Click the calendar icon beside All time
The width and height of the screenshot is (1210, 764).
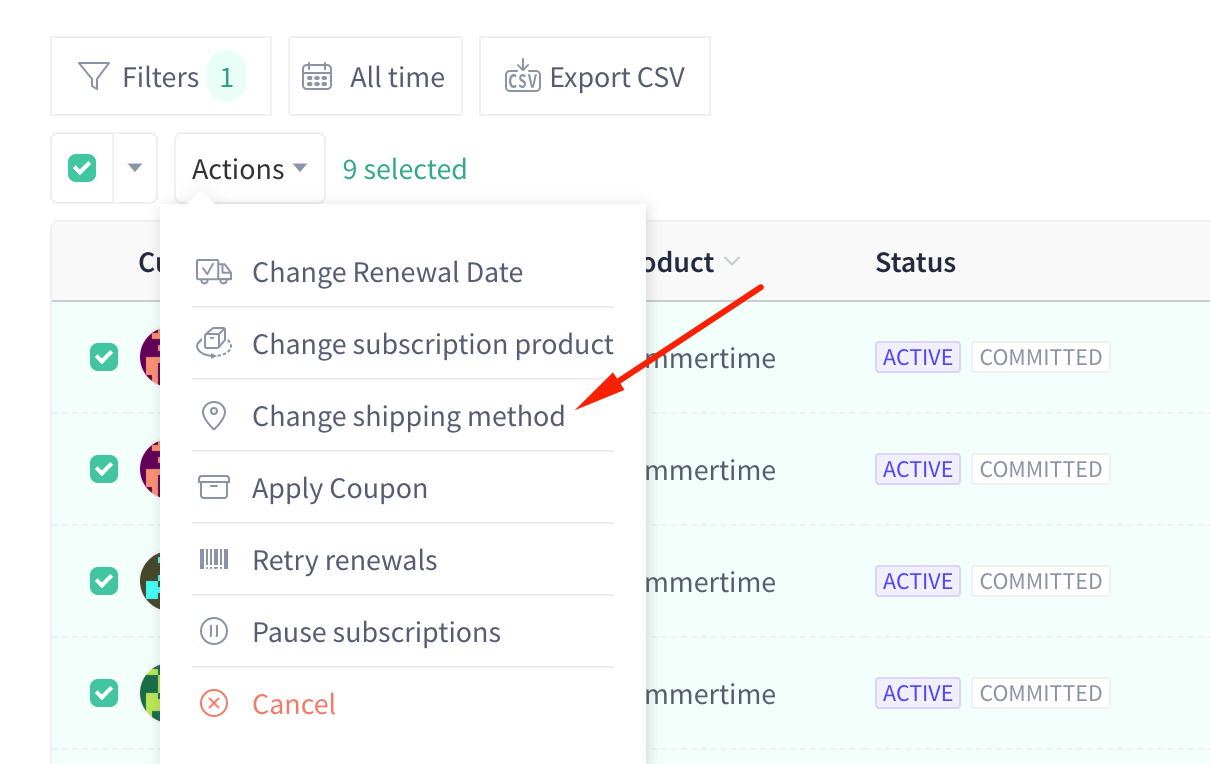[317, 77]
